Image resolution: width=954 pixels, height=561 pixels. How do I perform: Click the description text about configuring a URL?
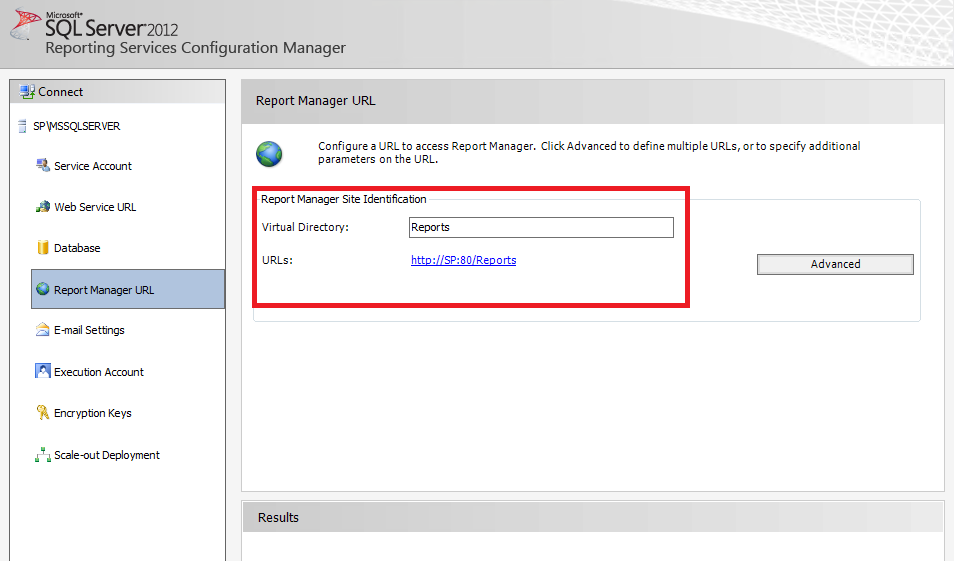[589, 153]
